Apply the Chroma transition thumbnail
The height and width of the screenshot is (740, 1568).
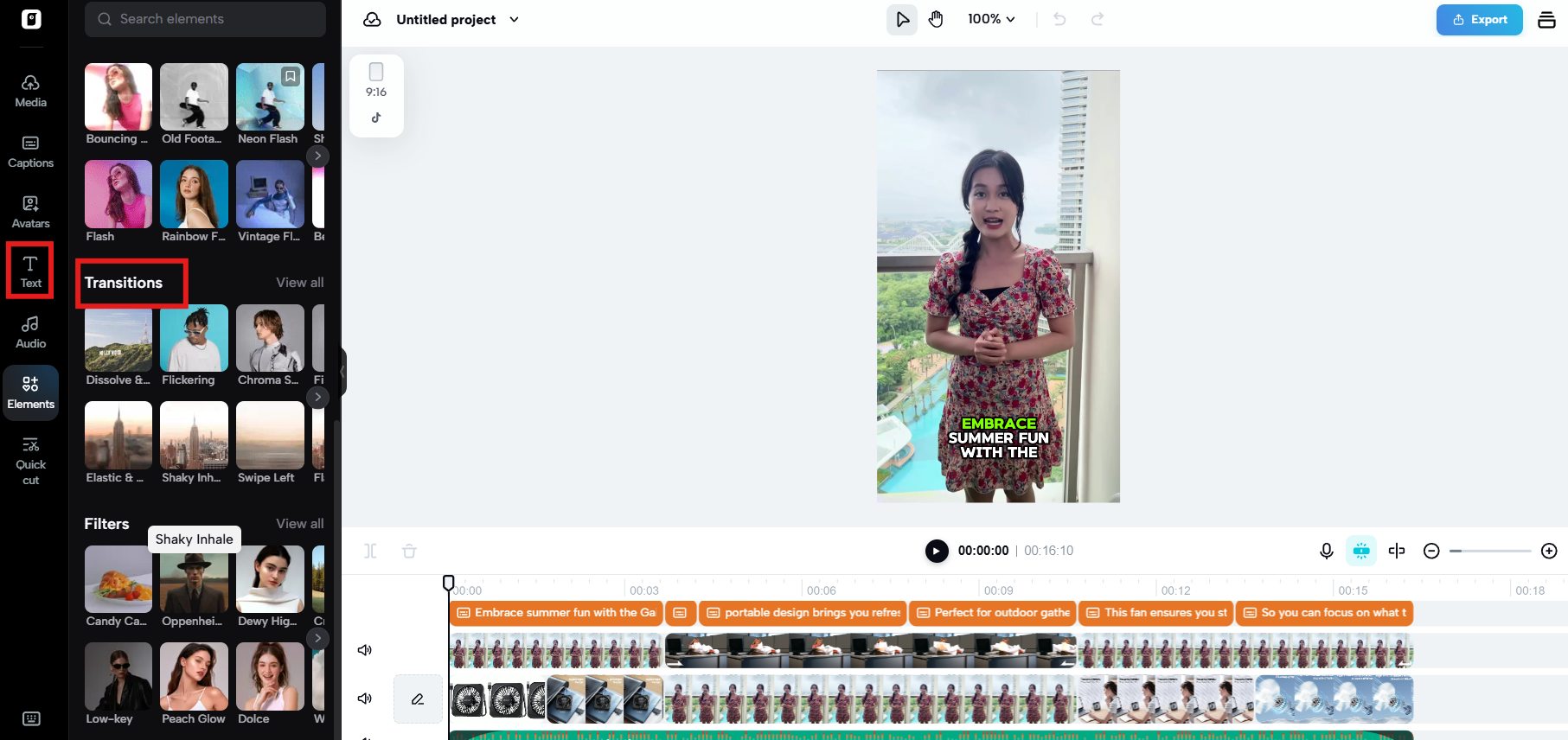pos(270,338)
